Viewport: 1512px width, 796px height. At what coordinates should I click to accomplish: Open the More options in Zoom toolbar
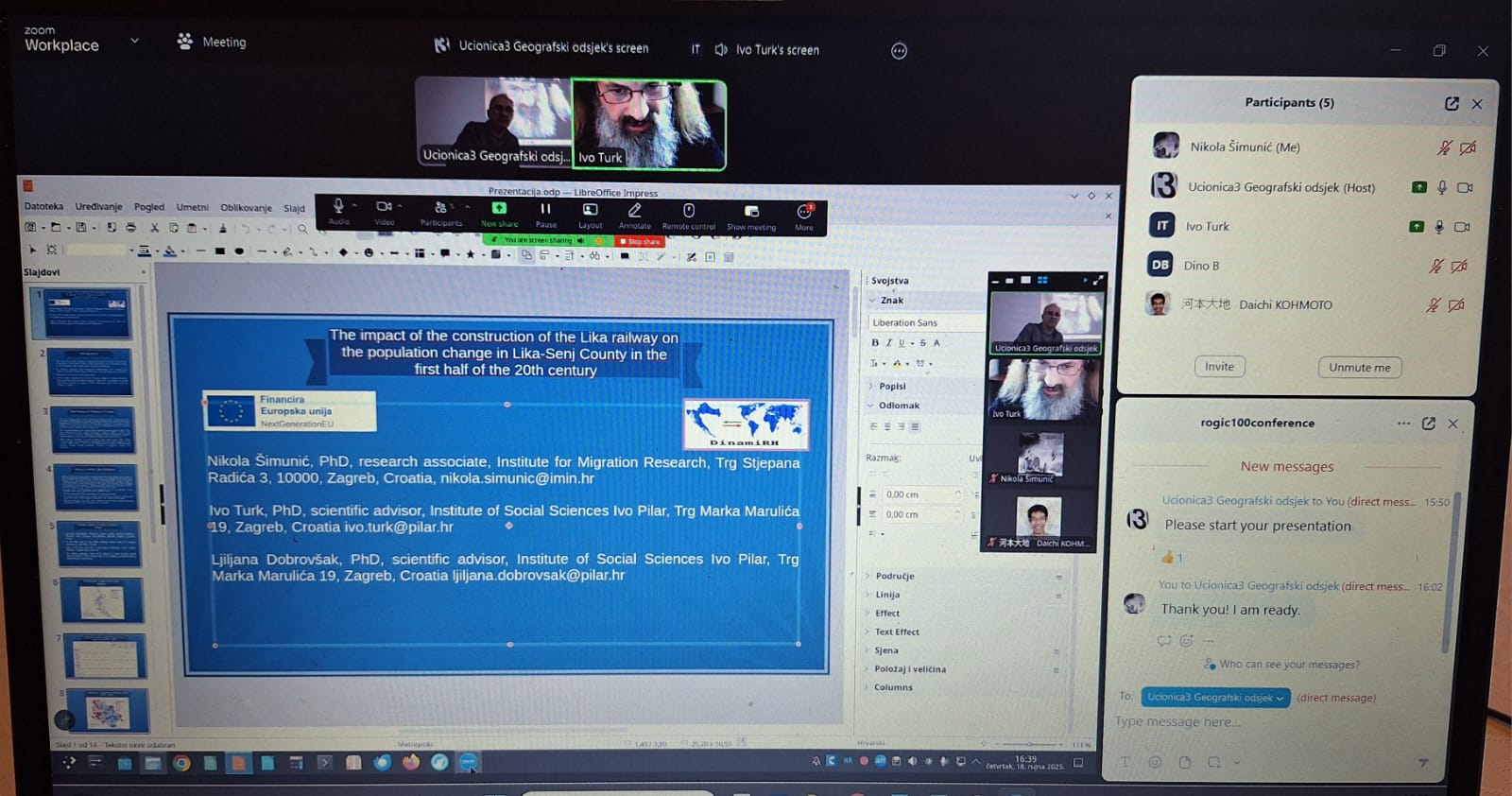click(x=804, y=212)
